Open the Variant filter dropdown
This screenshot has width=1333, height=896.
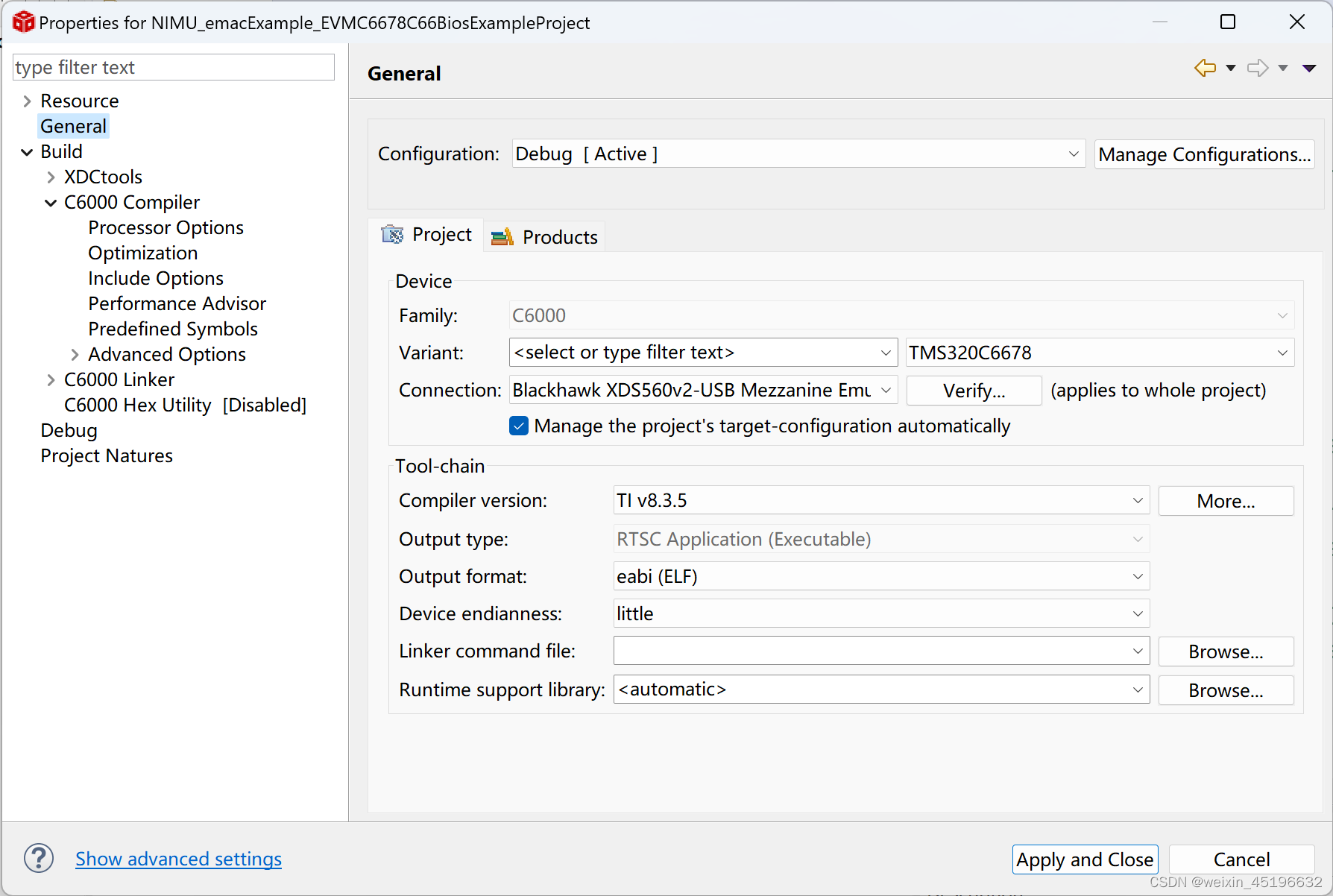point(703,353)
